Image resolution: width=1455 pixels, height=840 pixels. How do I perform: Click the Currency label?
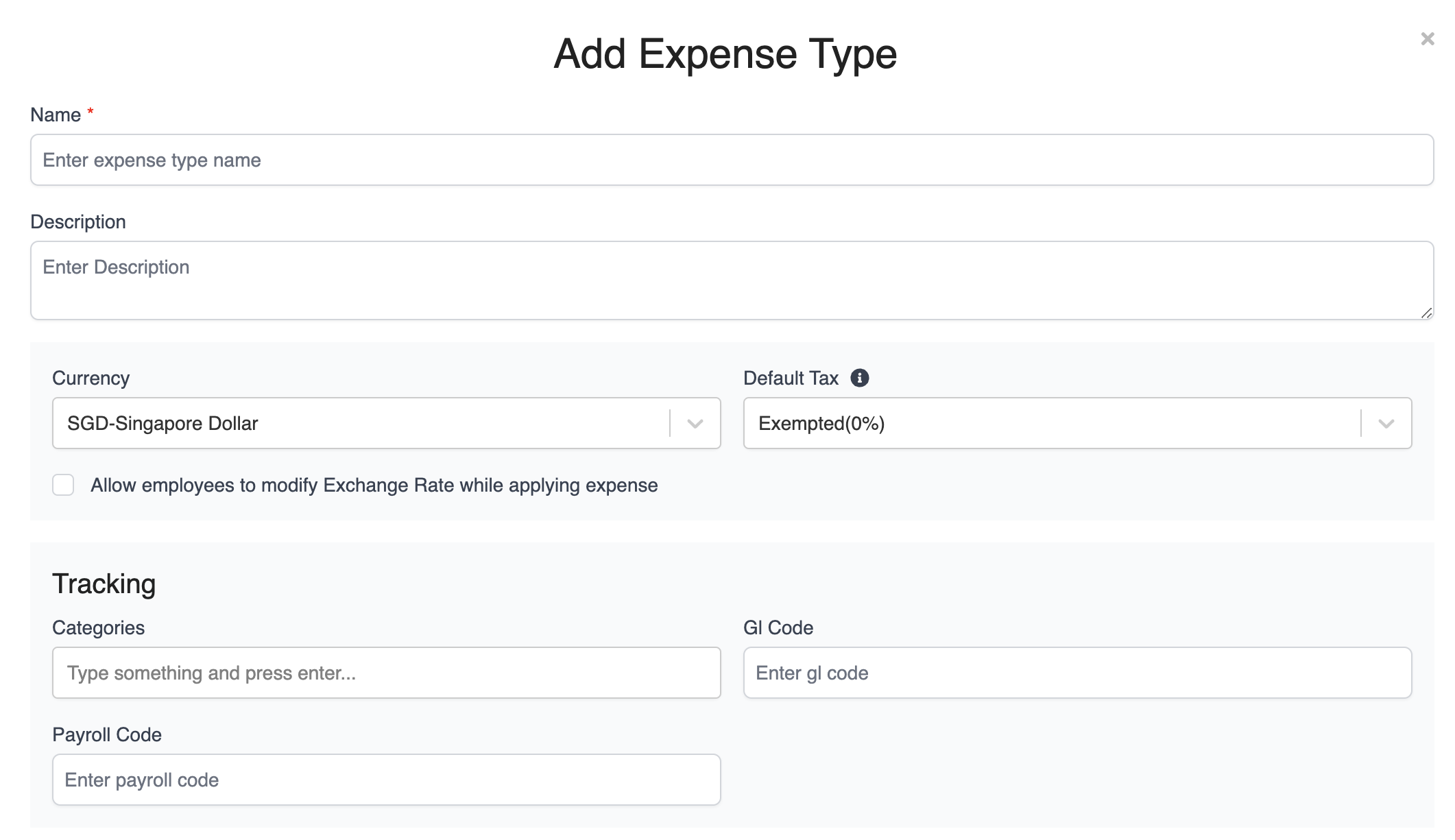[x=91, y=379]
